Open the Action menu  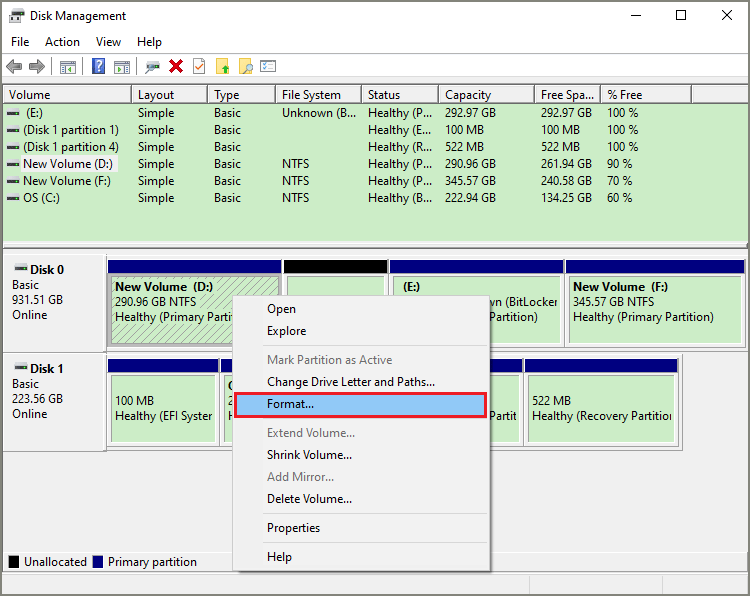coord(62,42)
